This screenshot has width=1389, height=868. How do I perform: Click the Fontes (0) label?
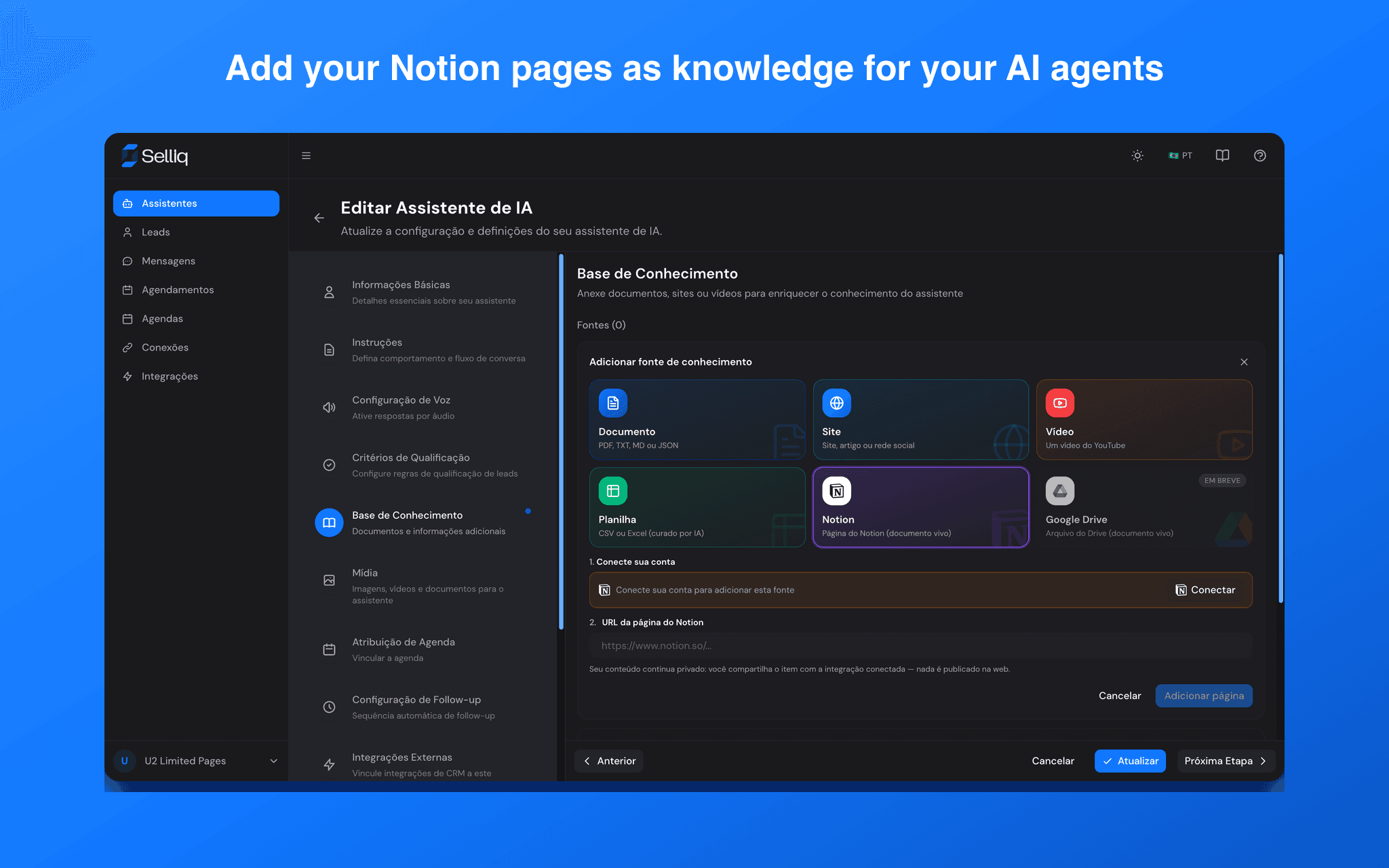coord(601,325)
